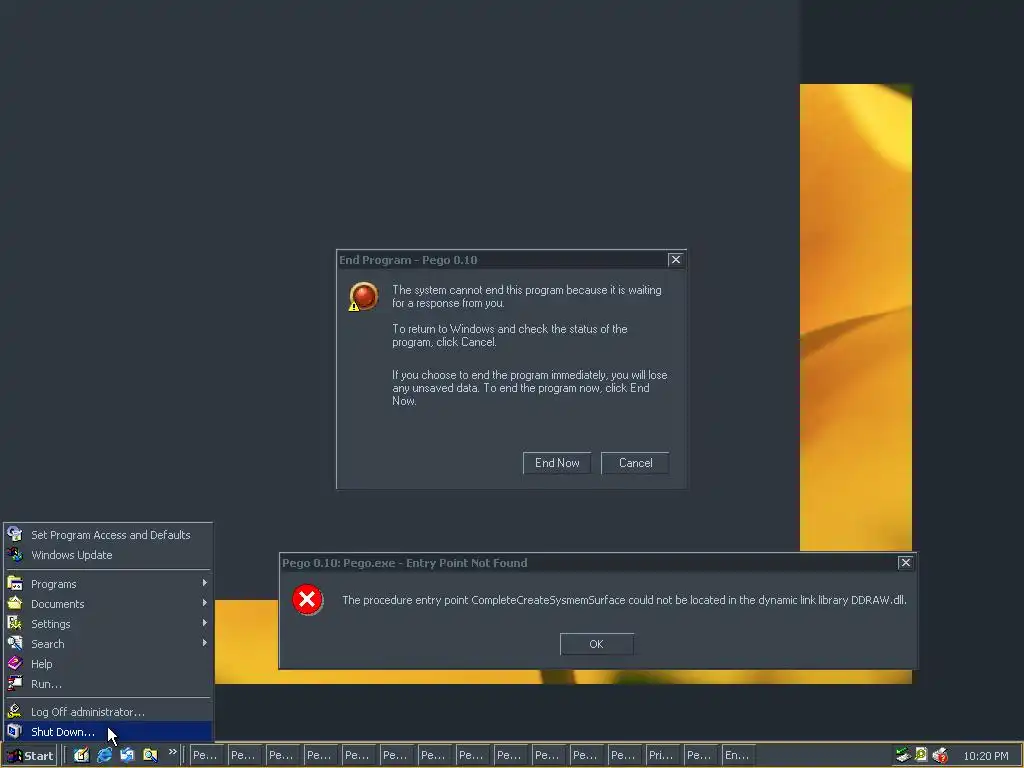Expand the Programs submenu arrow
1024x768 pixels.
coord(204,582)
